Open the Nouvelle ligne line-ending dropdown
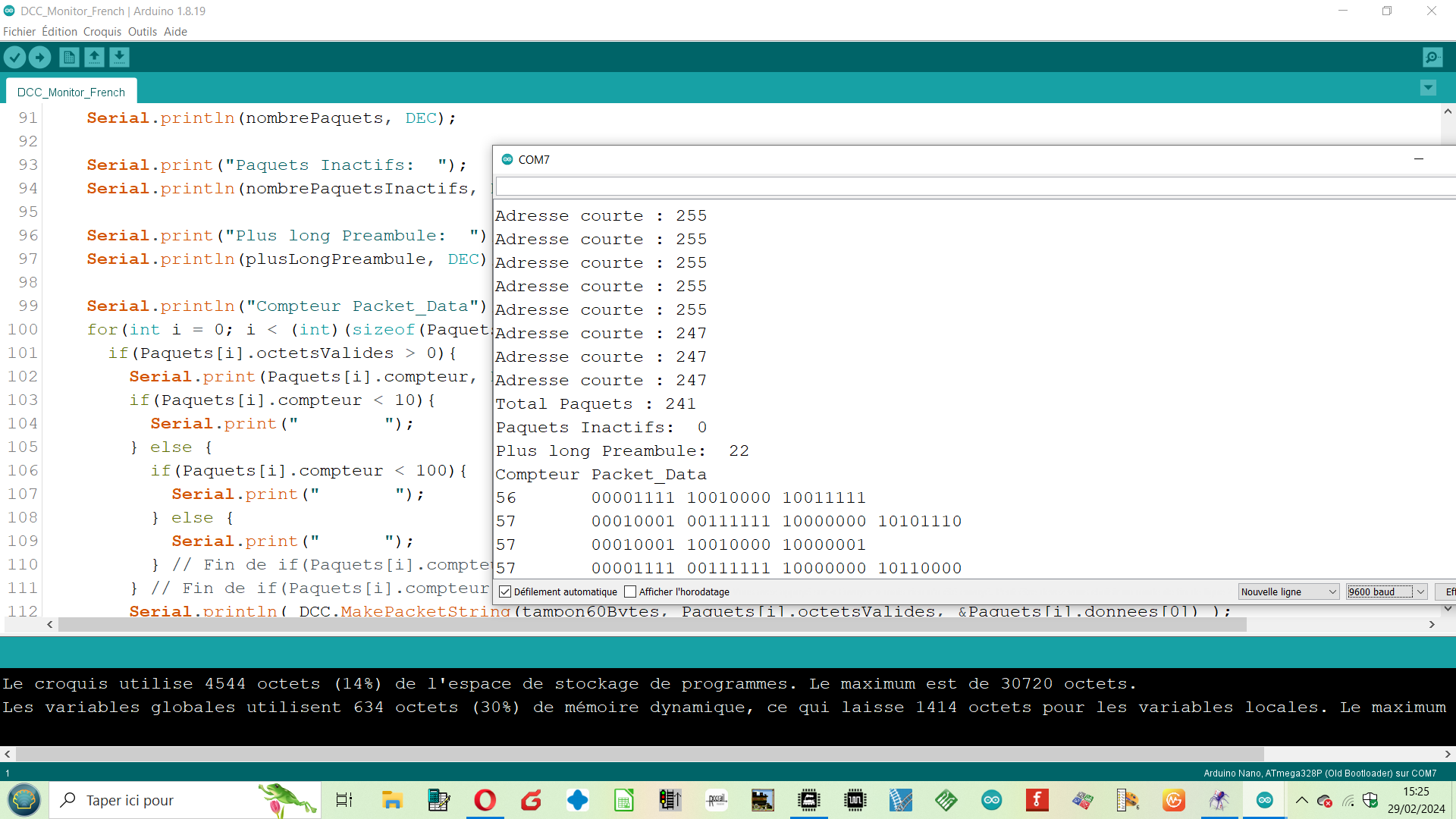This screenshot has height=819, width=1456. [x=1288, y=591]
